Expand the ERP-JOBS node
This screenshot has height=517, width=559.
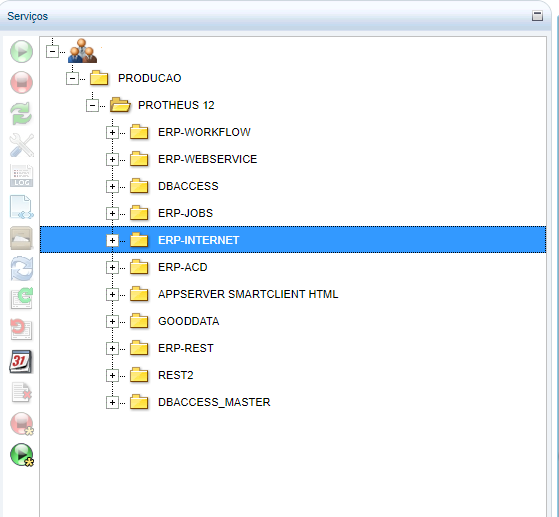112,214
